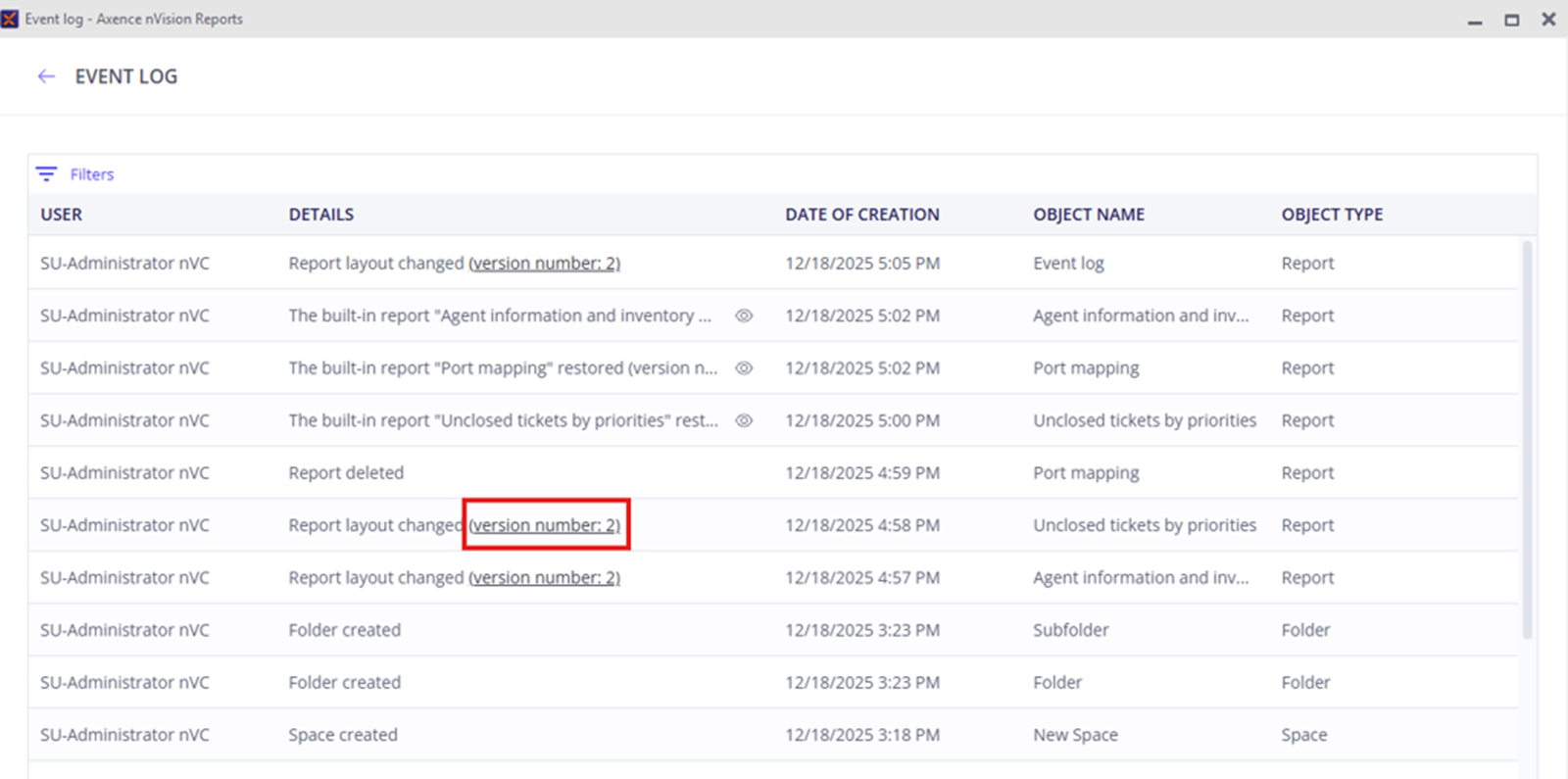Open the Filters funnel icon
This screenshot has height=779, width=1568.
click(x=46, y=174)
